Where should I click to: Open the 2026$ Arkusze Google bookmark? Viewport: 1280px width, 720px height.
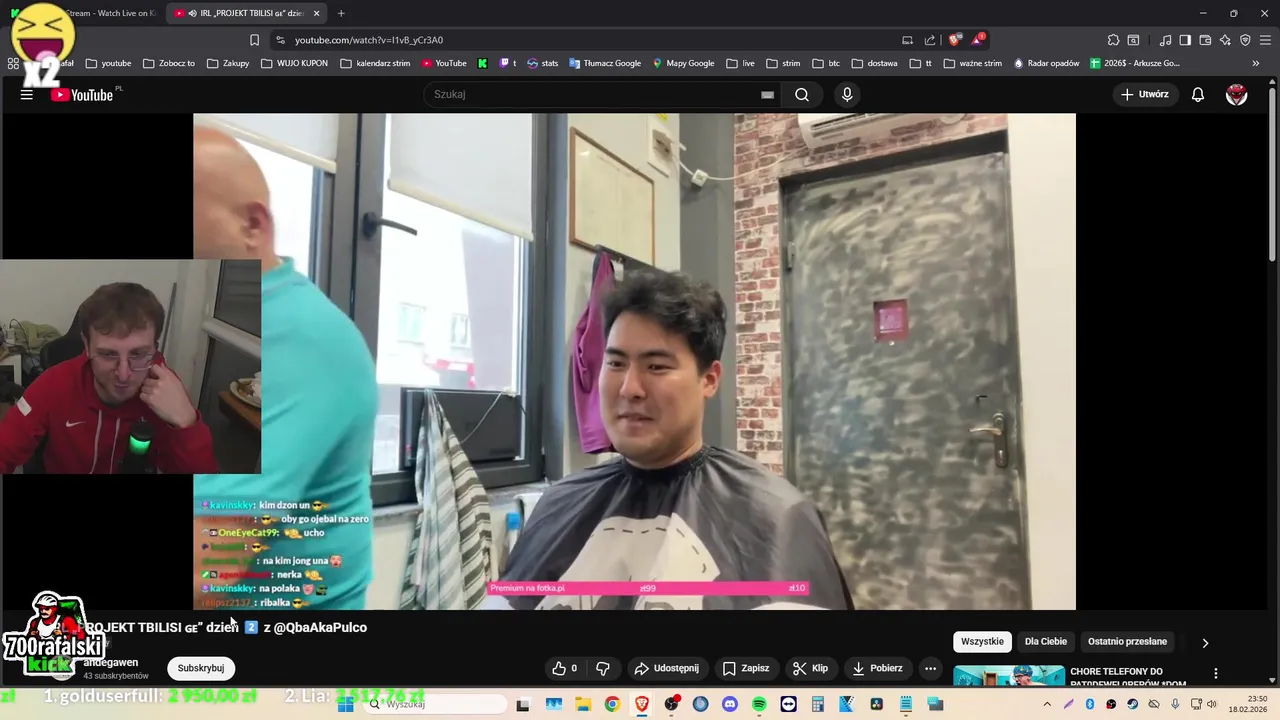coord(1135,63)
